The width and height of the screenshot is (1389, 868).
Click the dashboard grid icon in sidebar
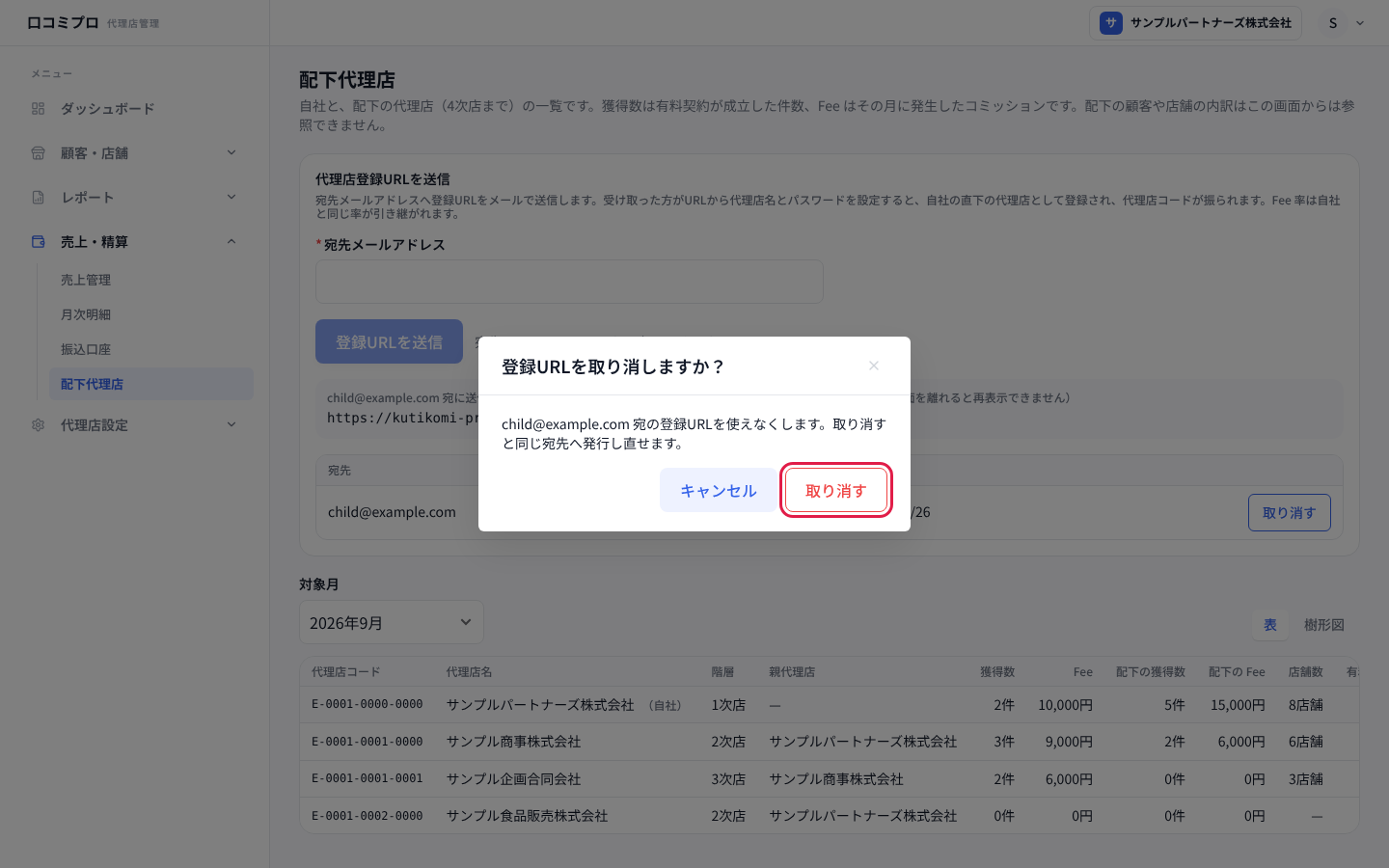[x=39, y=109]
